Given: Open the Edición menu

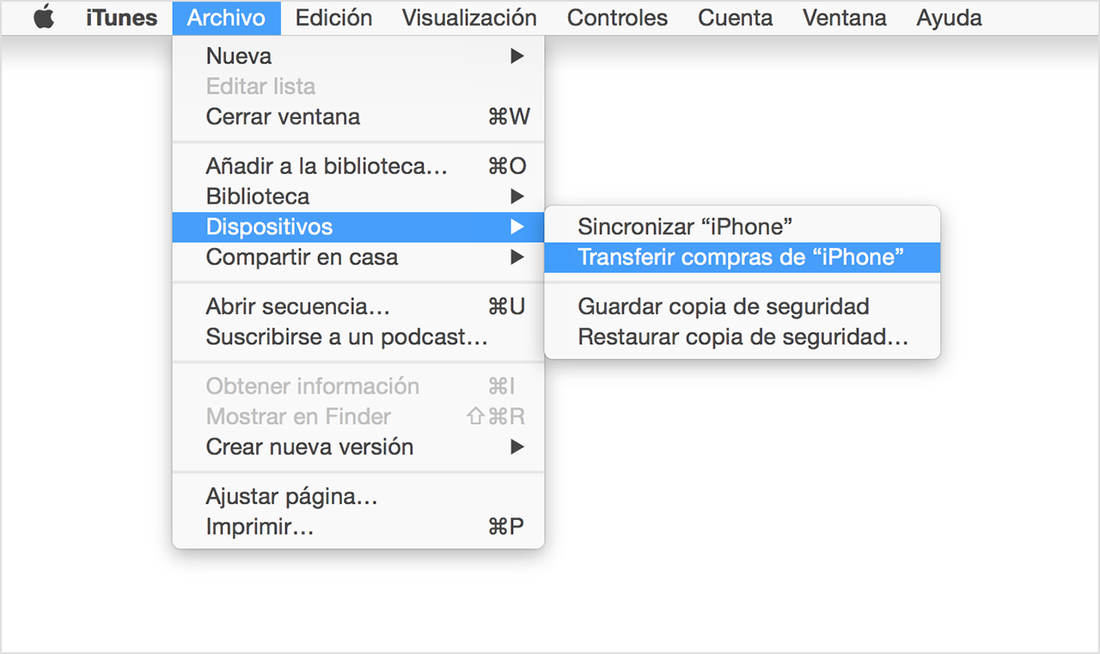Looking at the screenshot, I should (x=334, y=18).
